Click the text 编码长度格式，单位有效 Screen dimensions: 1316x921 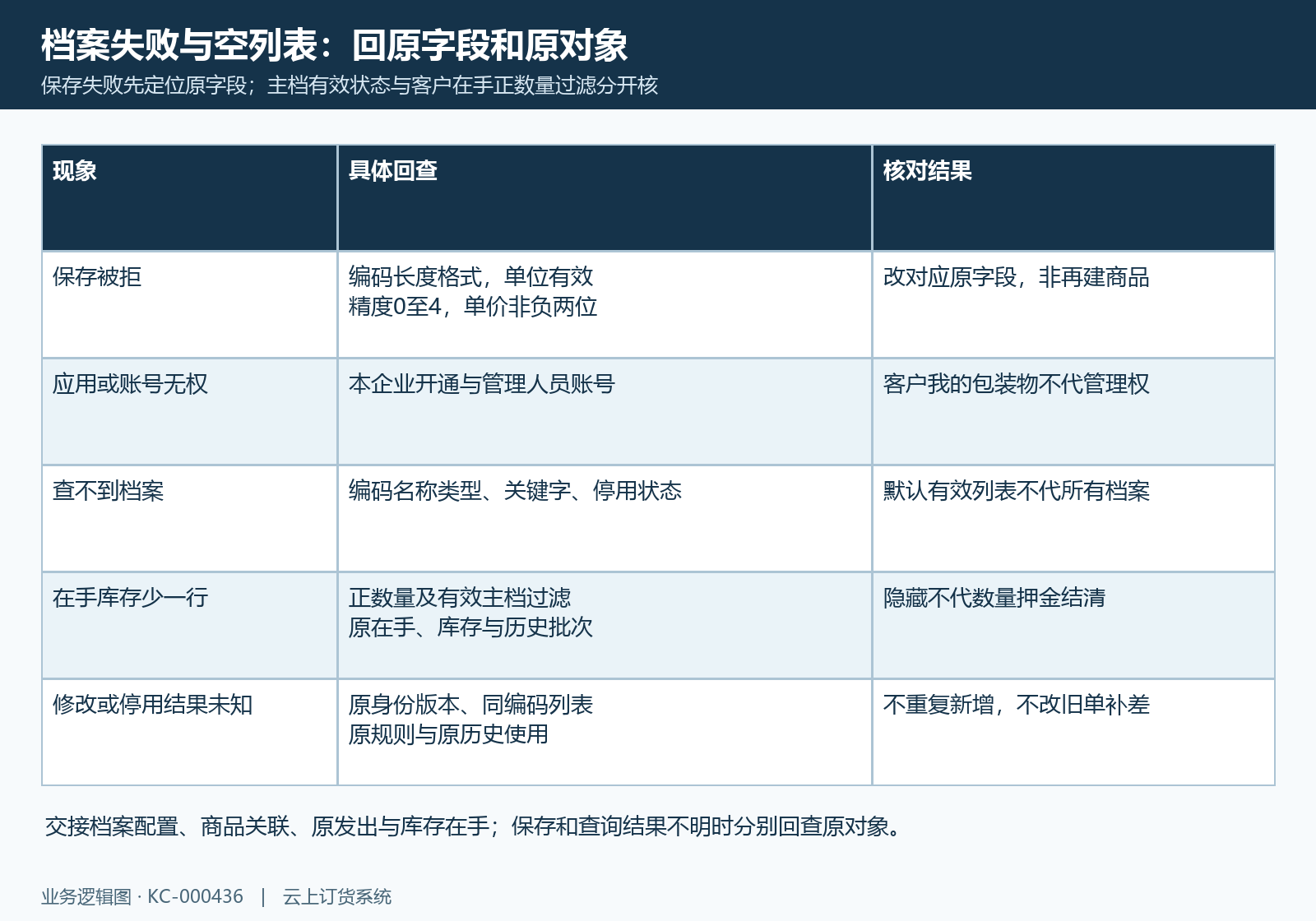click(470, 277)
